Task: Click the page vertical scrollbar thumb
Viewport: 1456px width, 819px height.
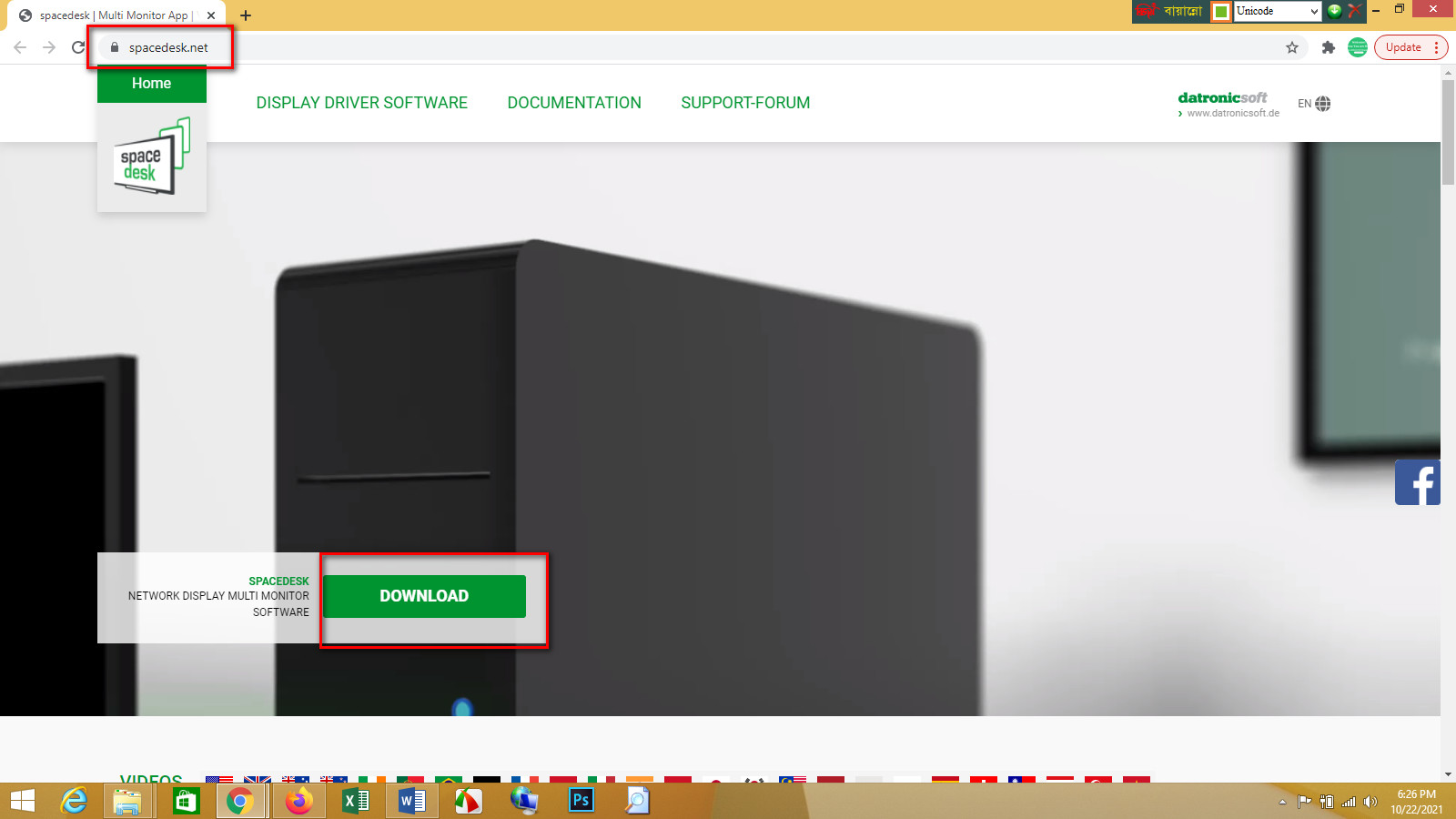Action: pos(1448,132)
